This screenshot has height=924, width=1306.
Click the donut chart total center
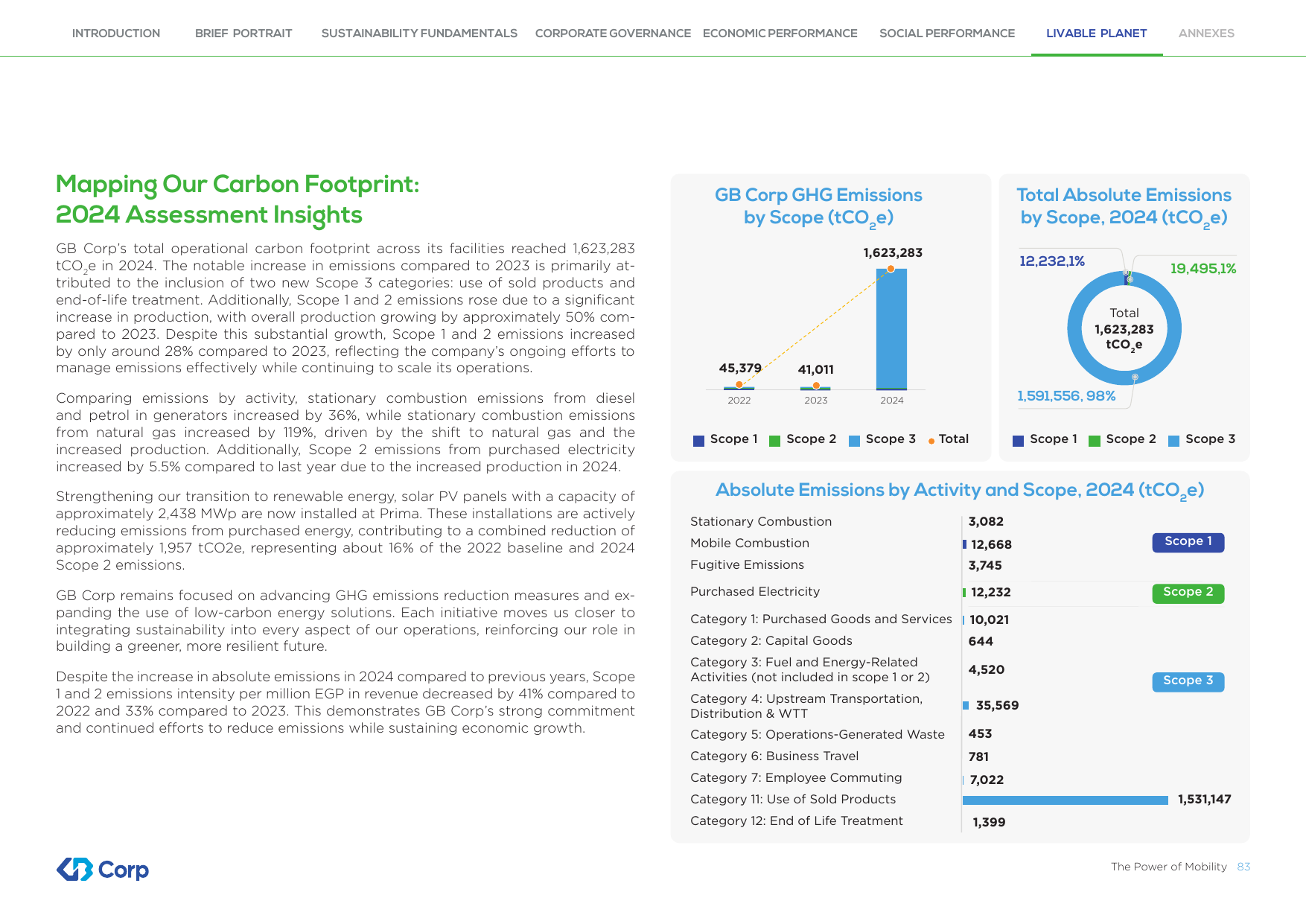pyautogui.click(x=1124, y=329)
